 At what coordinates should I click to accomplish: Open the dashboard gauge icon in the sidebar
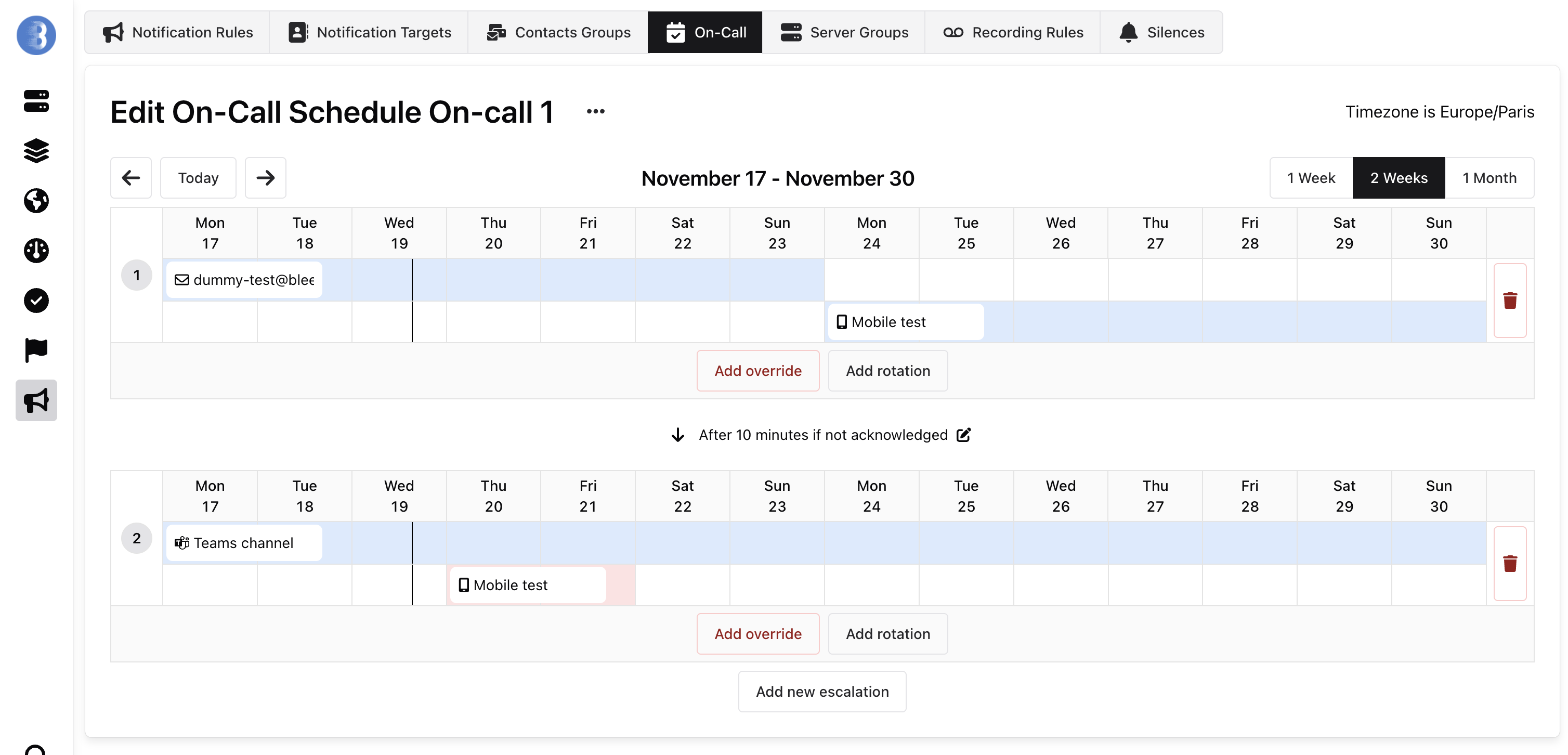[36, 250]
